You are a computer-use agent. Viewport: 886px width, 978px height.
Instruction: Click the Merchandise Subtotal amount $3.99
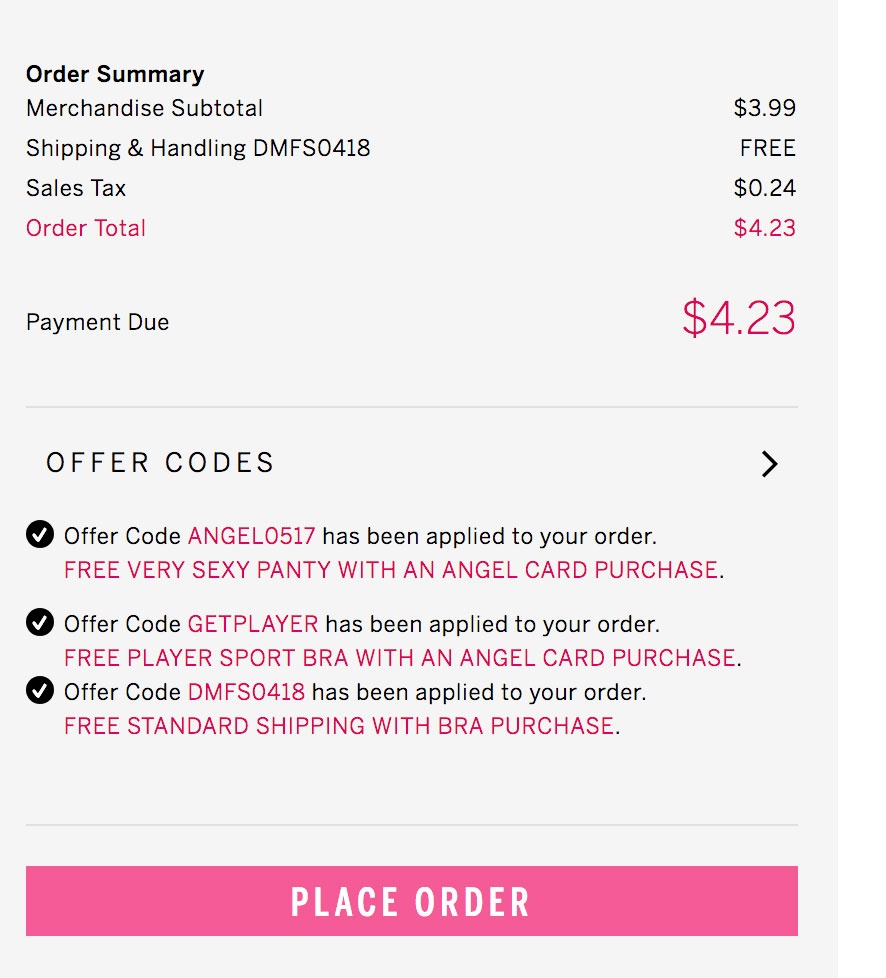click(x=765, y=108)
